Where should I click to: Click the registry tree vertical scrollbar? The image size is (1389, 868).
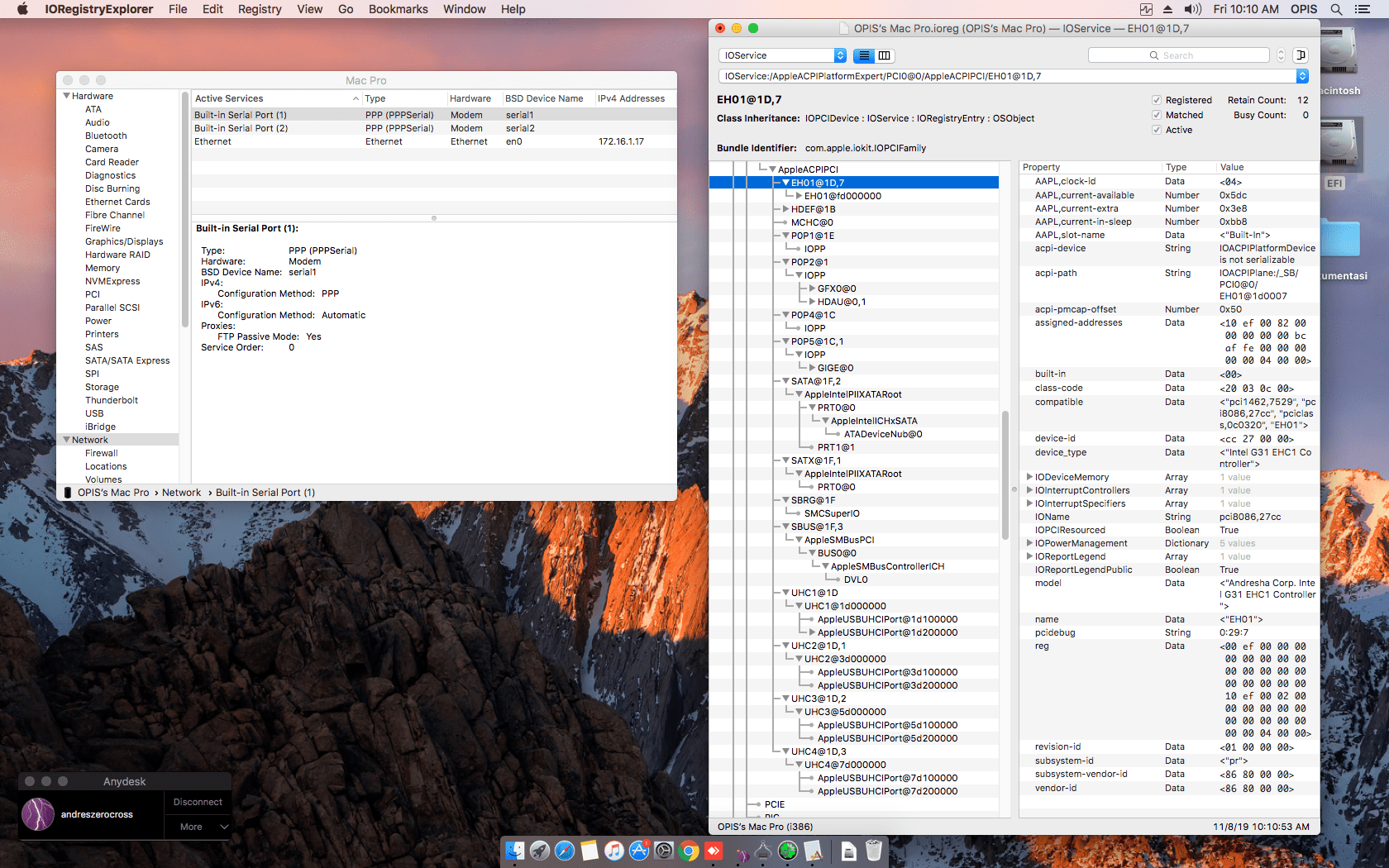pos(1005,475)
